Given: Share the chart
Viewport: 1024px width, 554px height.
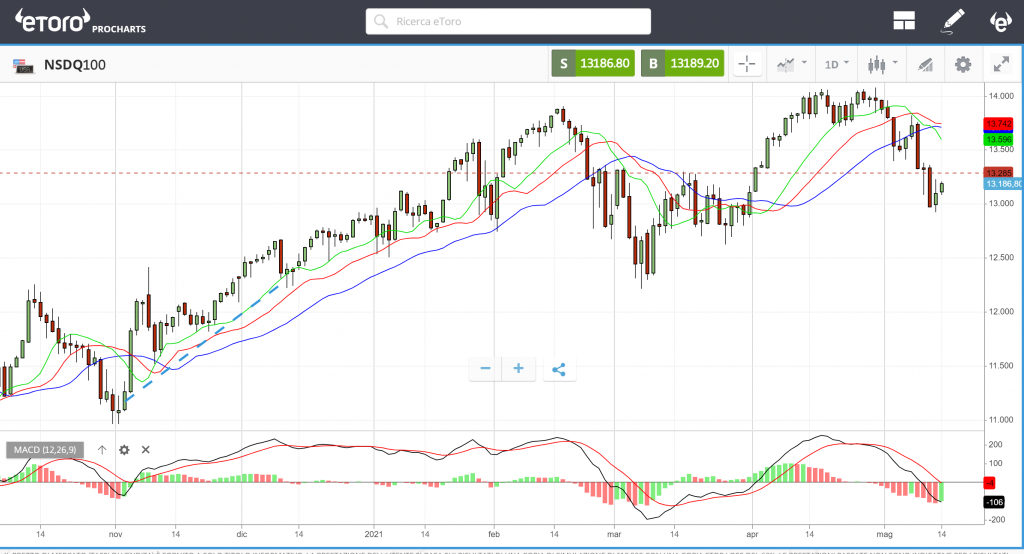Looking at the screenshot, I should point(559,369).
